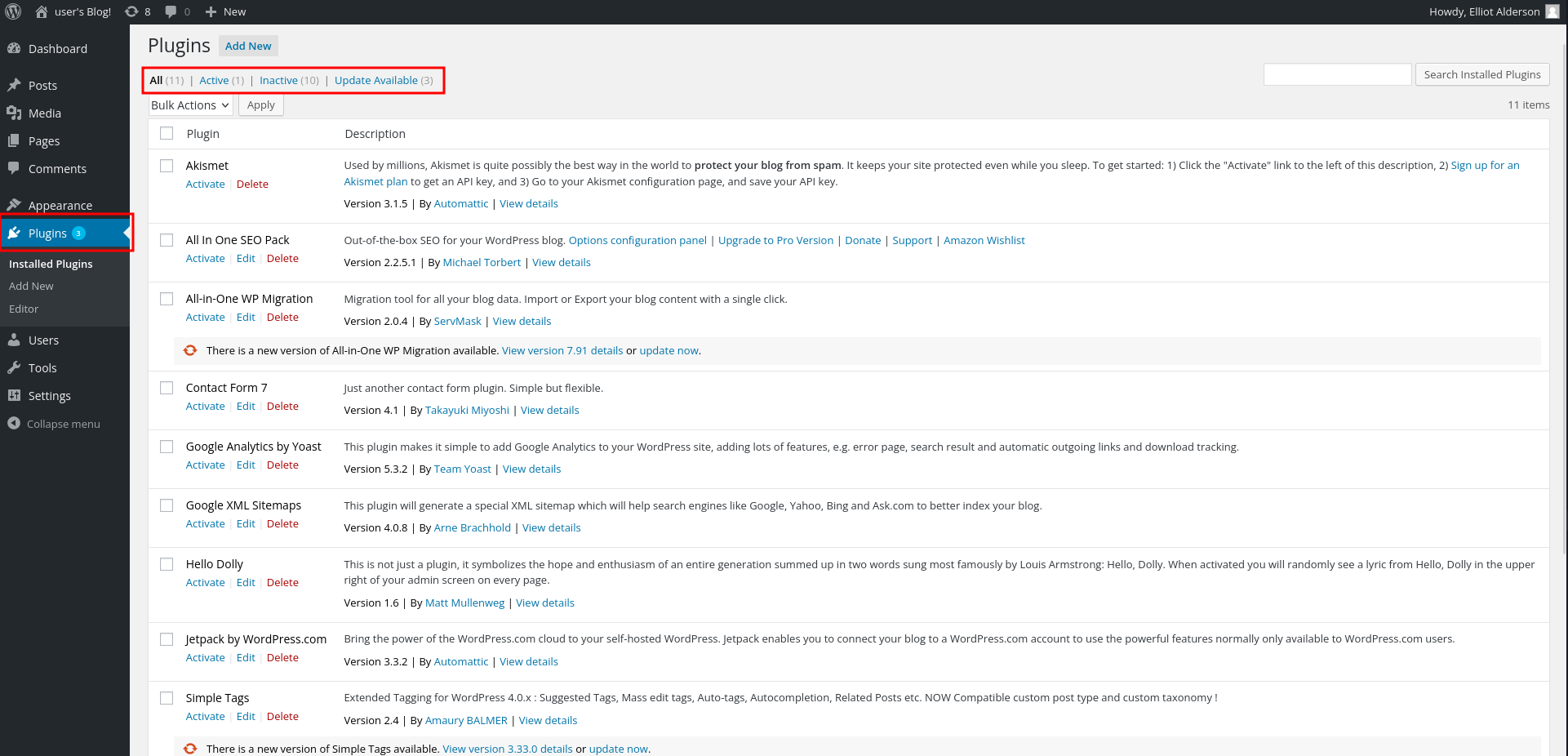
Task: Sort by Plugin column header
Action: pyautogui.click(x=202, y=133)
